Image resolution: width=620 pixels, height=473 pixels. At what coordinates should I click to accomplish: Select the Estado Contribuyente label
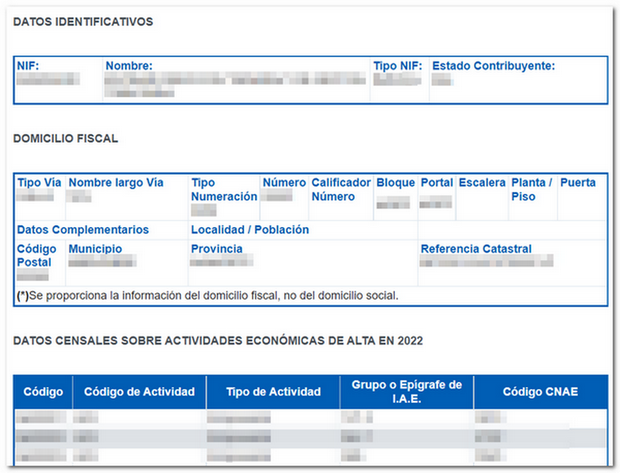(x=493, y=66)
